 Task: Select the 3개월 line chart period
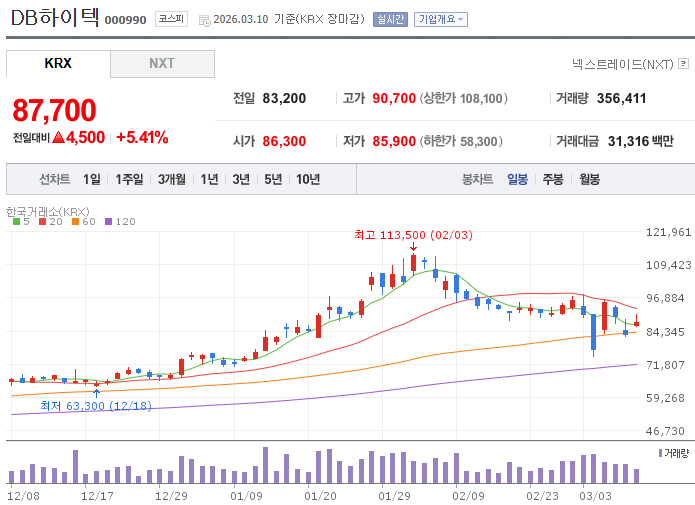[x=172, y=179]
